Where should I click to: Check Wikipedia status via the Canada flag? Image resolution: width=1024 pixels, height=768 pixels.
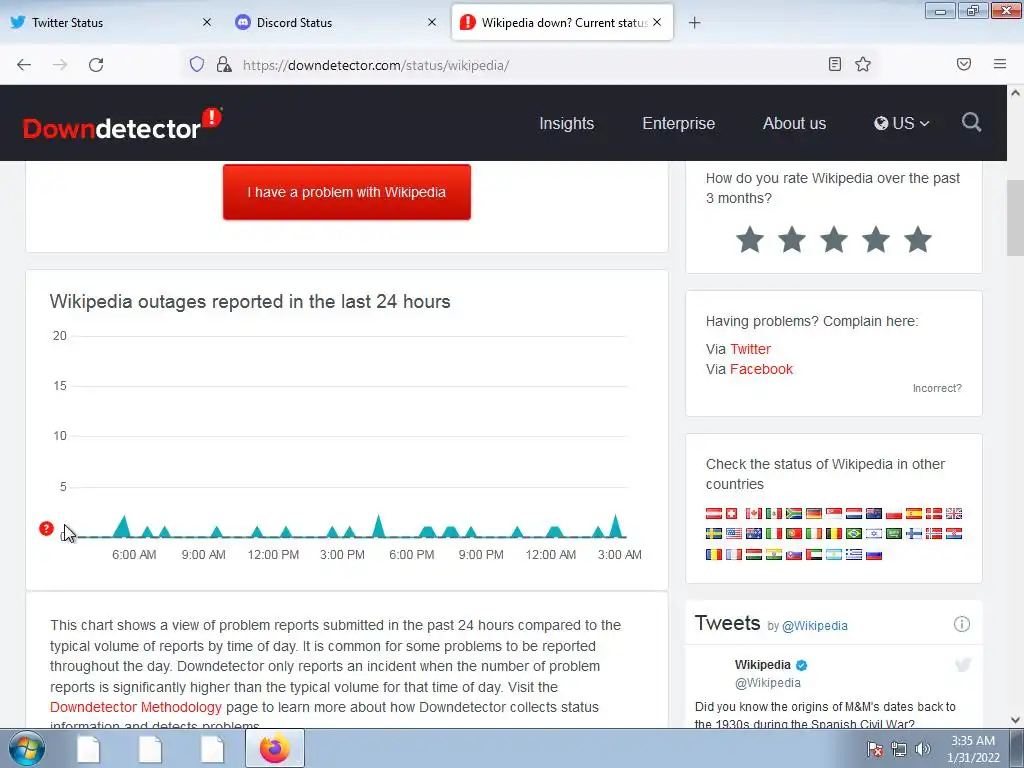754,513
